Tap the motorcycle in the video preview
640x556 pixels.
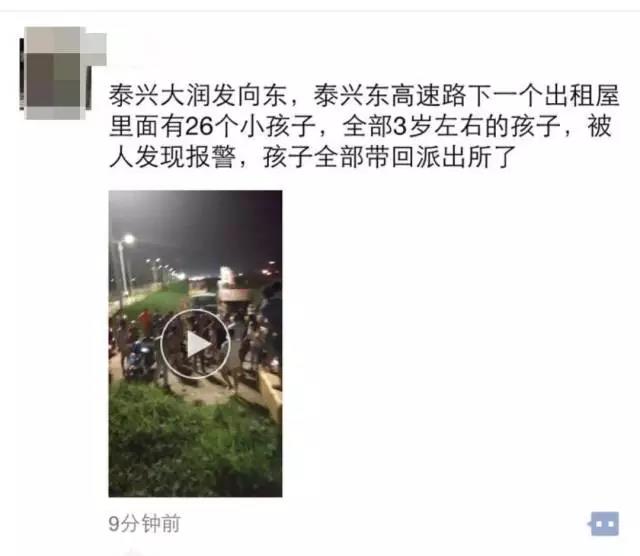point(139,358)
